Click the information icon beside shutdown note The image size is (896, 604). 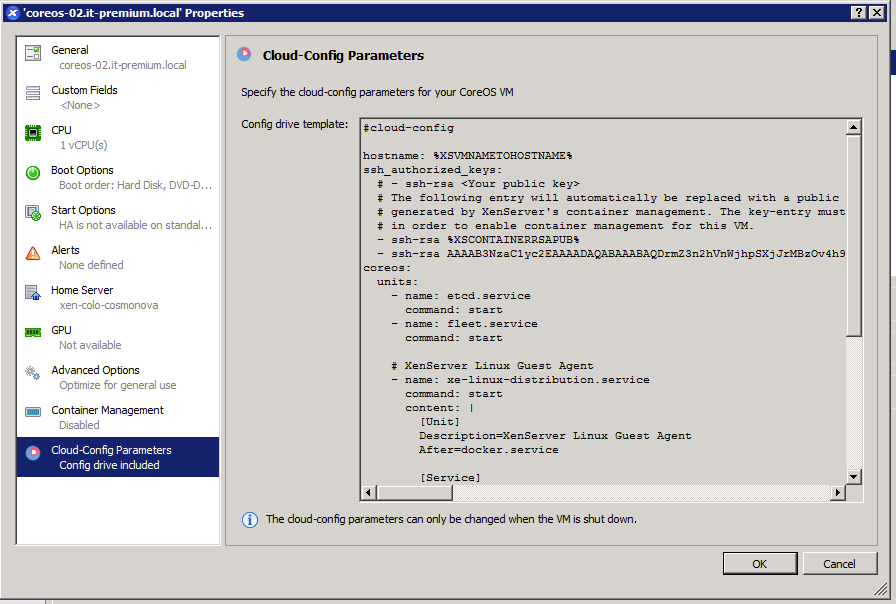[250, 519]
